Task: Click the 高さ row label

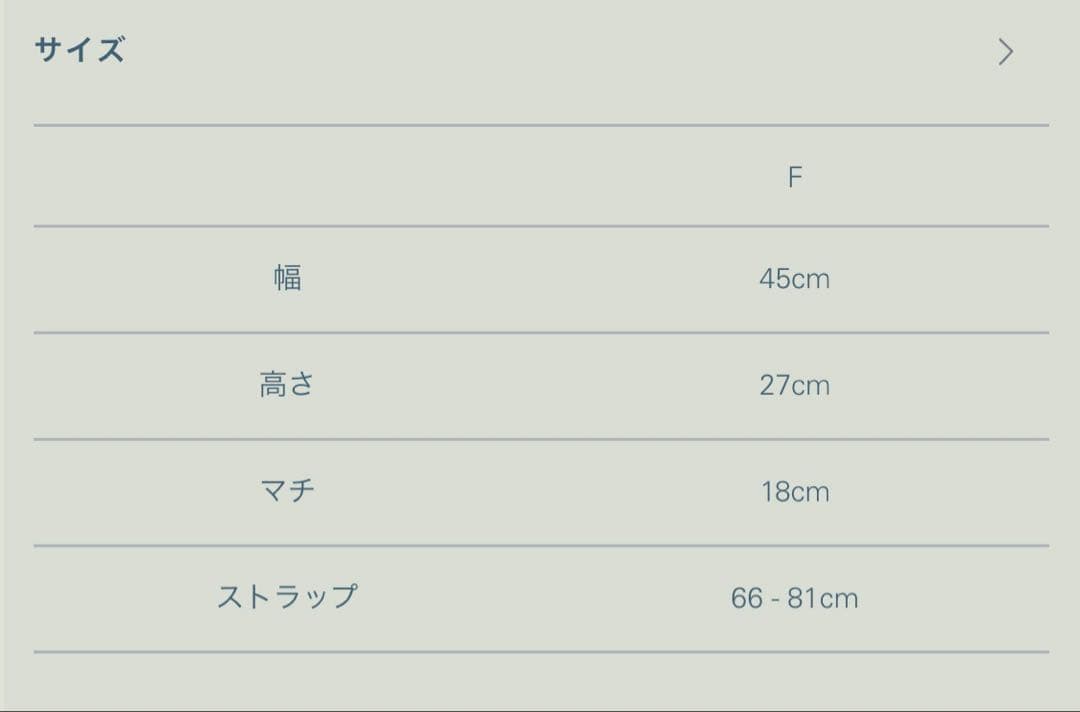Action: tap(287, 385)
